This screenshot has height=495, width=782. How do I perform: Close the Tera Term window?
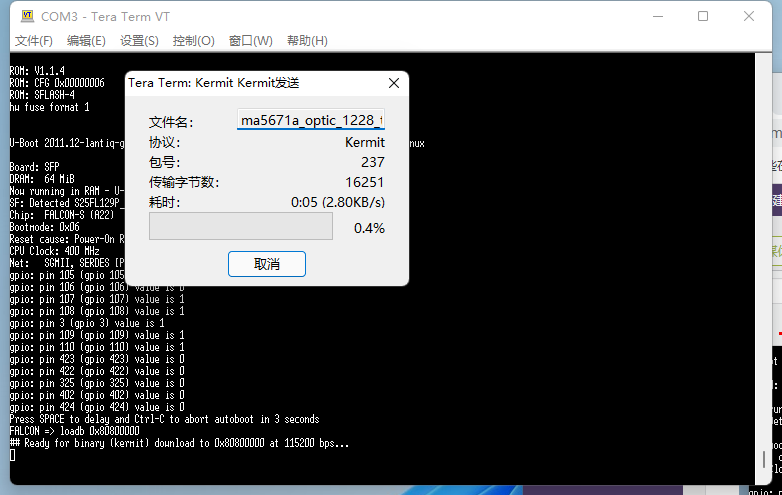click(749, 16)
